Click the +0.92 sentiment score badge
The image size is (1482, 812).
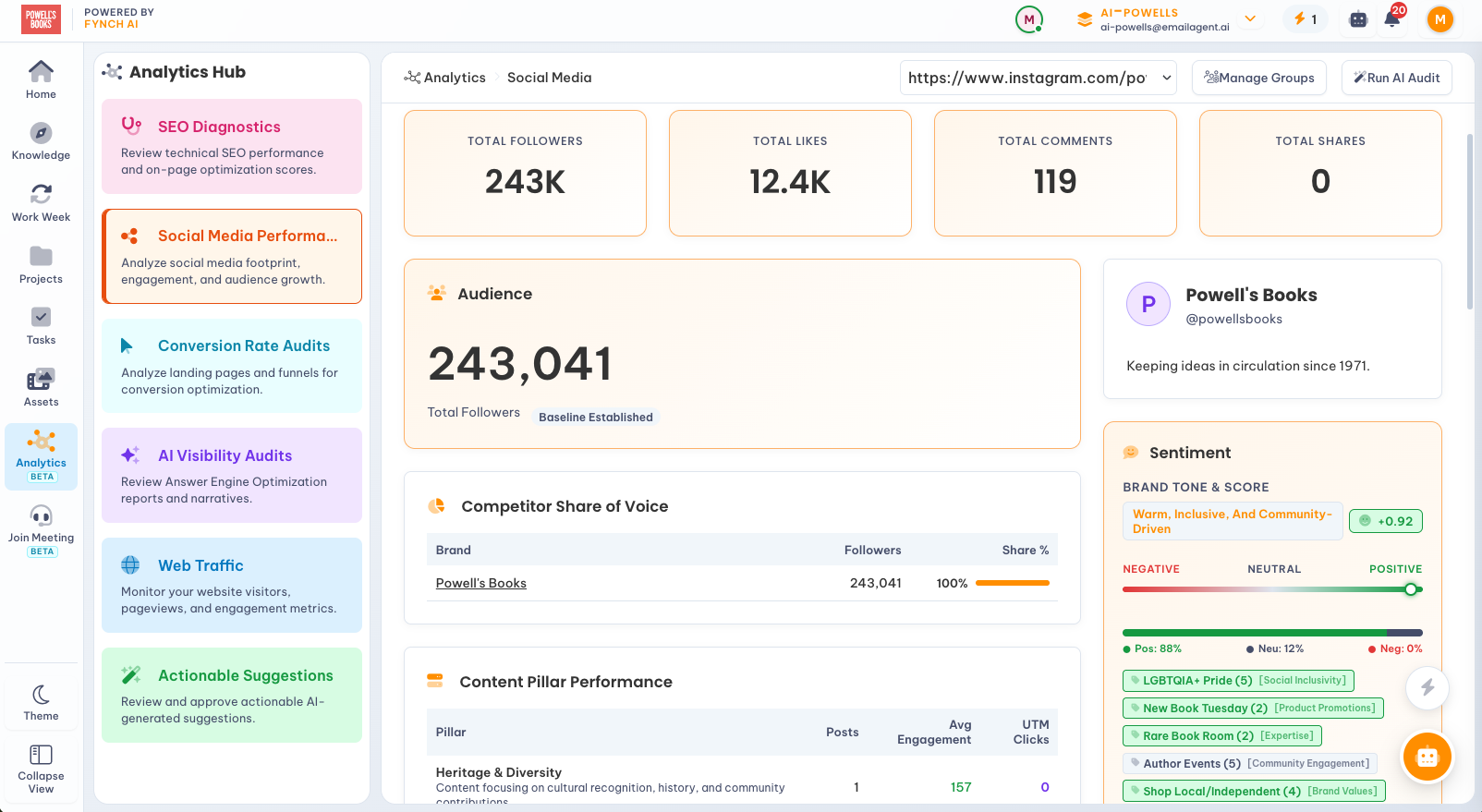(1386, 521)
